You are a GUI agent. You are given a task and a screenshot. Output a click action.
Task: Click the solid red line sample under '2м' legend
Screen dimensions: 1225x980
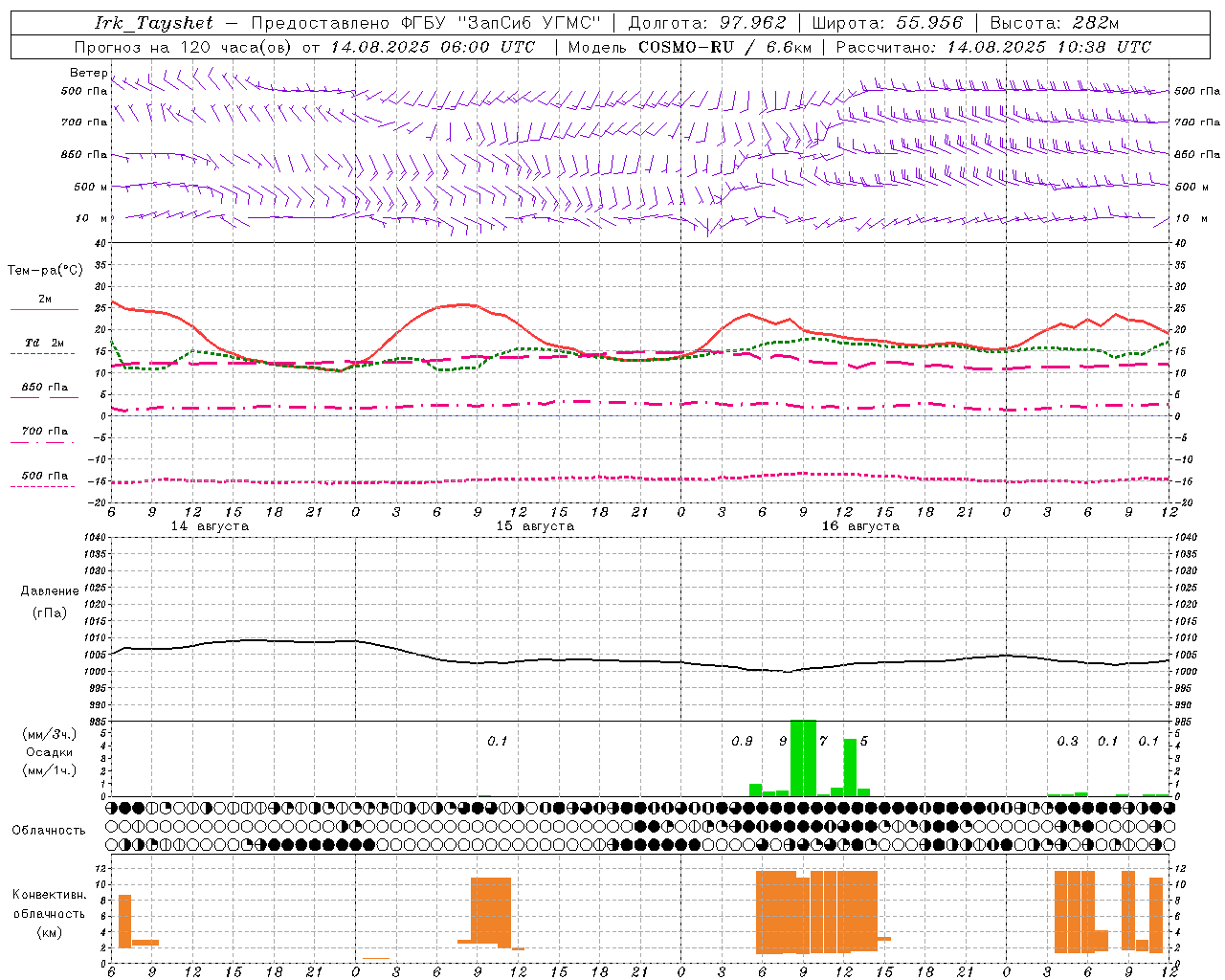click(44, 310)
